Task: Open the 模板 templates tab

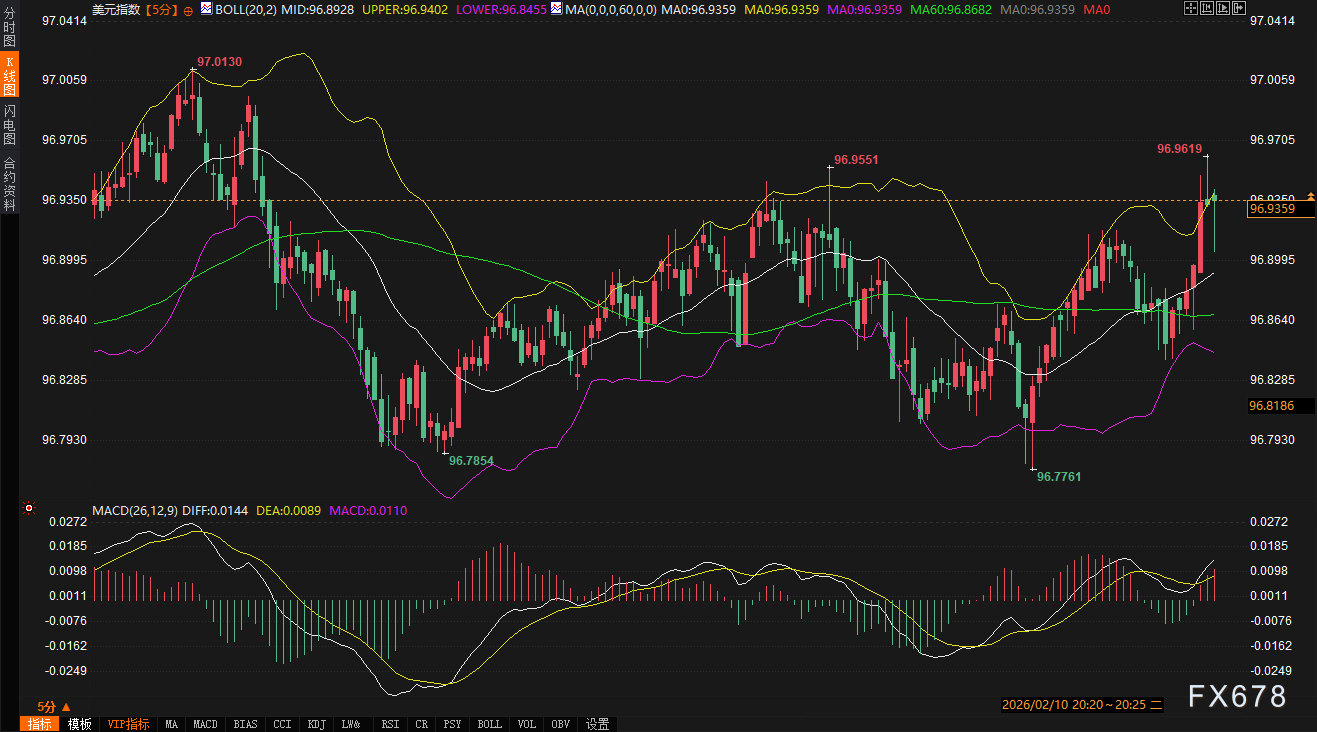Action: 79,724
